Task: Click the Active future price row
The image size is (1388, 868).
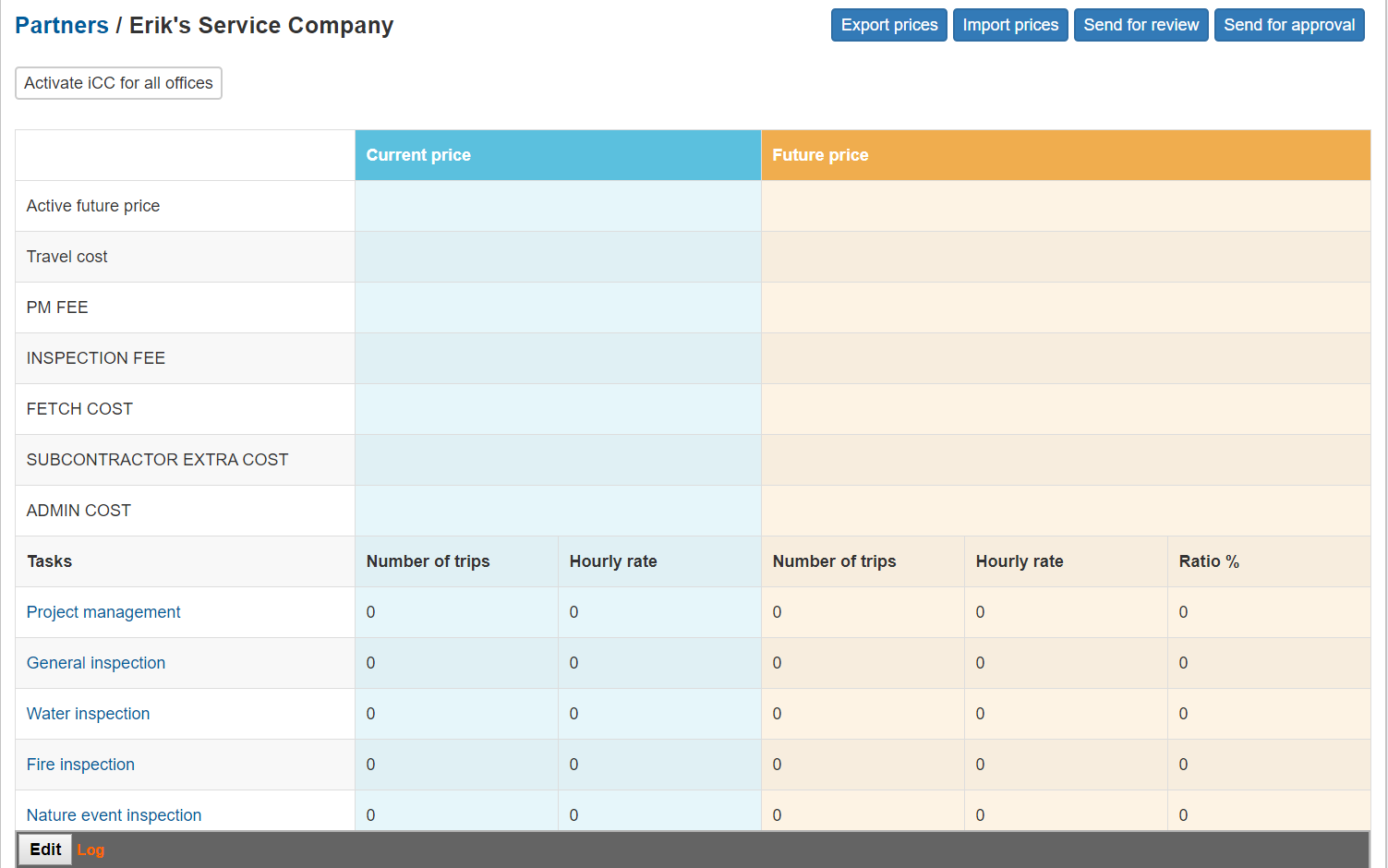Action: coord(93,206)
